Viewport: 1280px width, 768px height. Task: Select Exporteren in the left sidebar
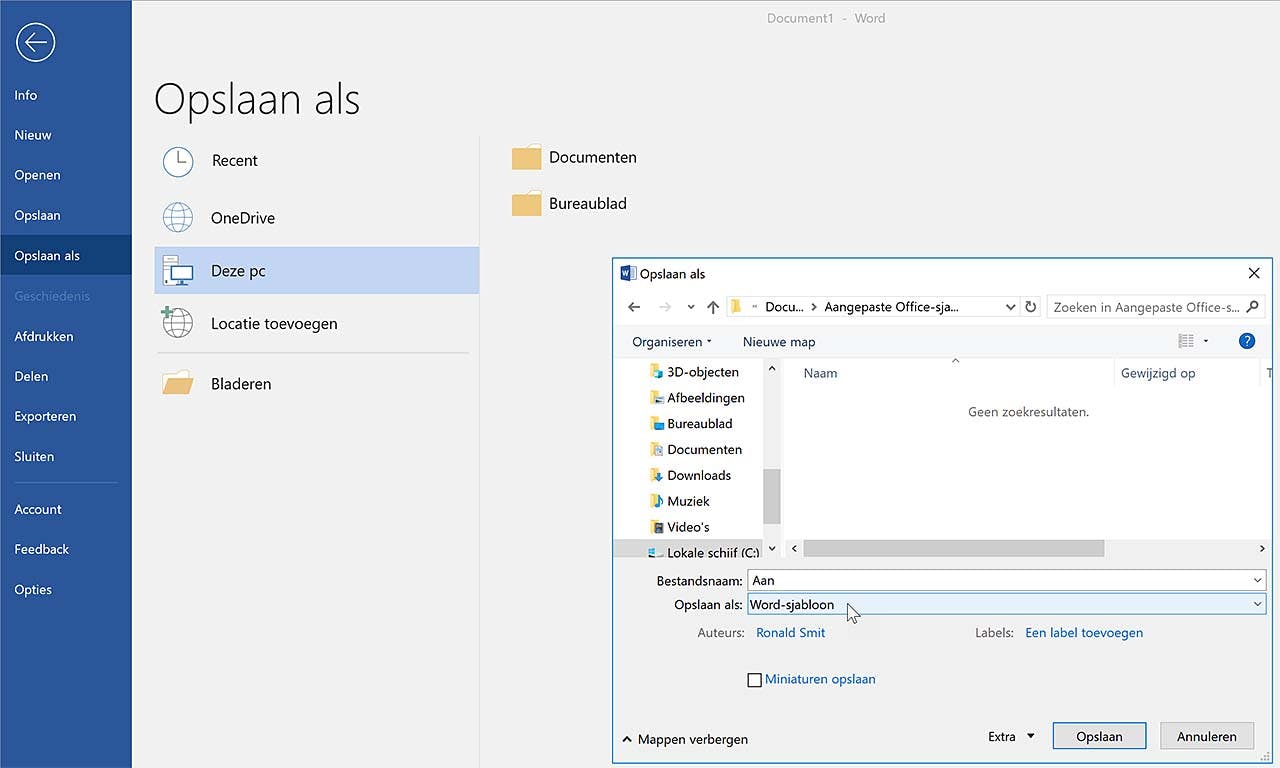pyautogui.click(x=45, y=416)
